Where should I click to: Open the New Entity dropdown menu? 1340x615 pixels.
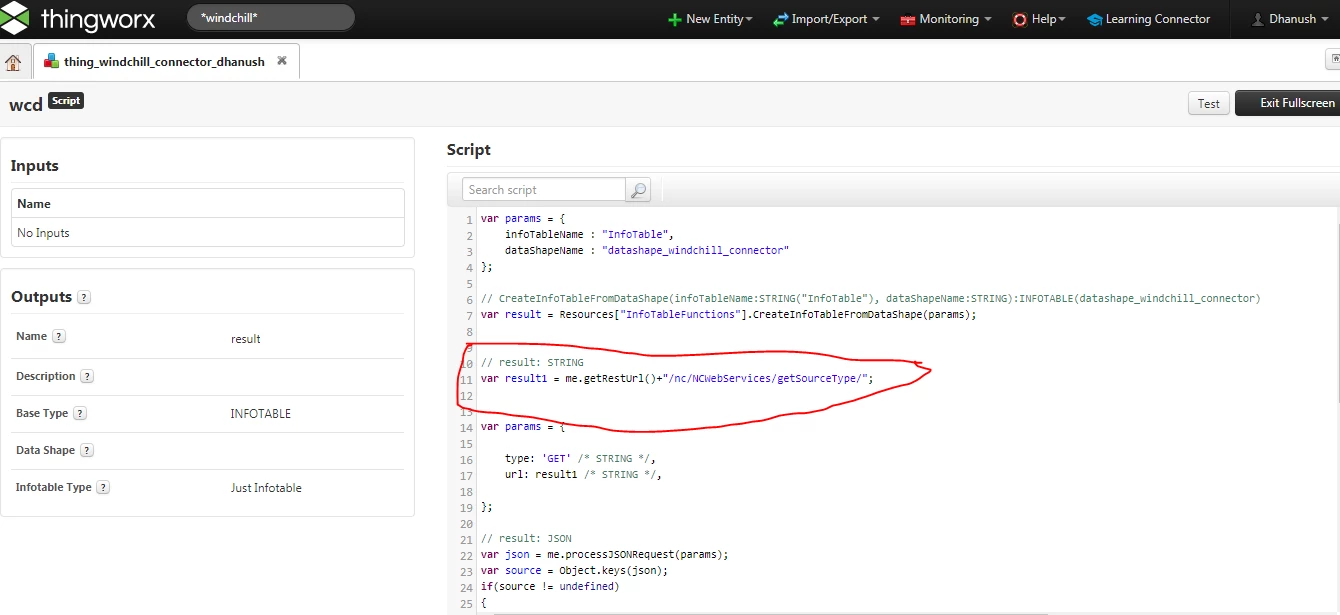pyautogui.click(x=709, y=19)
